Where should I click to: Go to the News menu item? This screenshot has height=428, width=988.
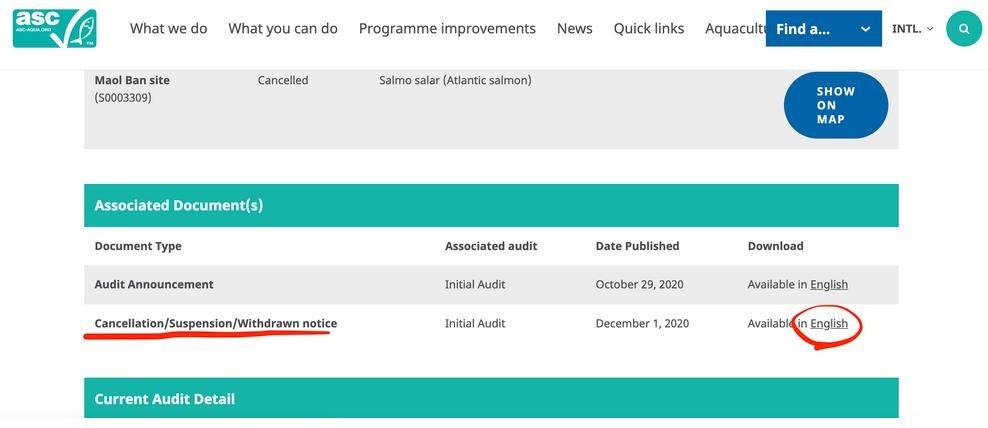[574, 29]
